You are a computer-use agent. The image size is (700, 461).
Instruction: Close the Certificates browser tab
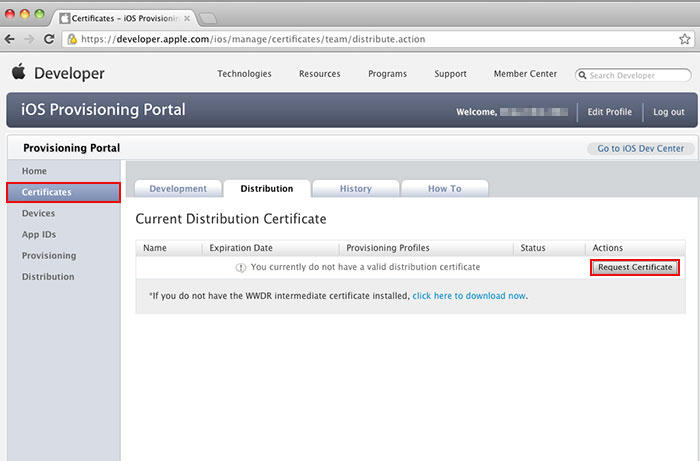187,18
